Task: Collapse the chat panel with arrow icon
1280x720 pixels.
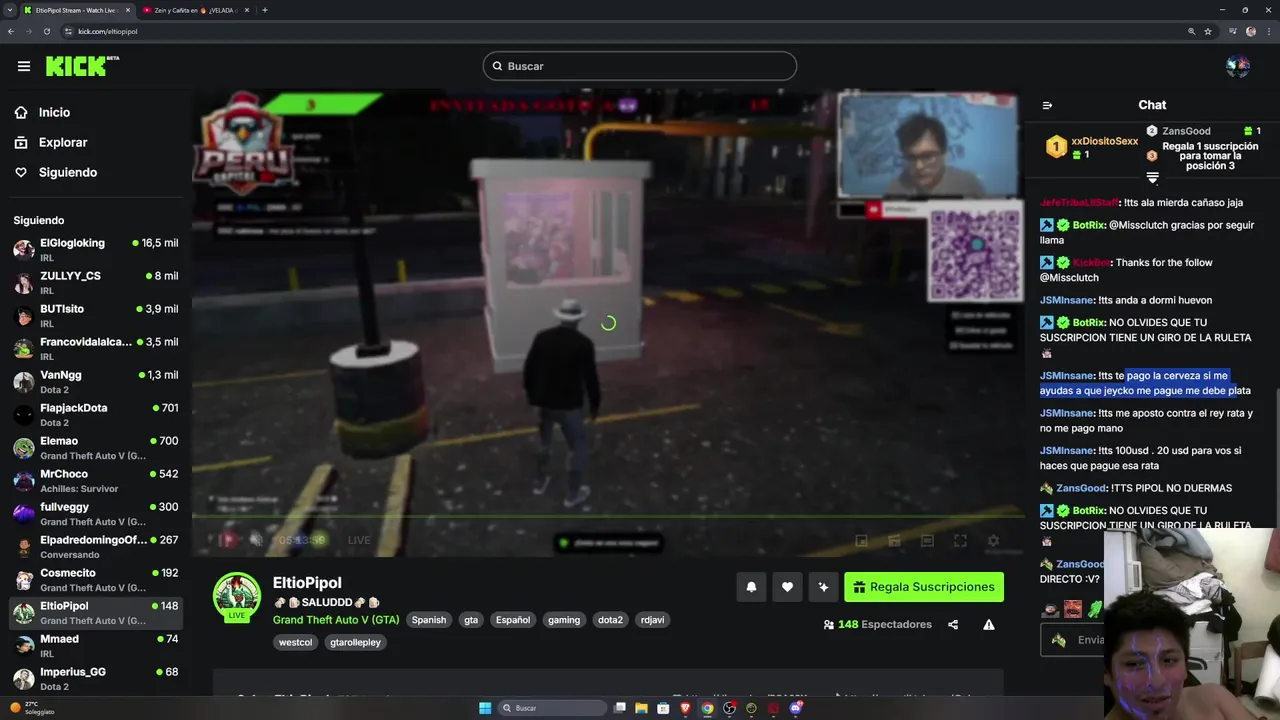Action: (x=1047, y=105)
